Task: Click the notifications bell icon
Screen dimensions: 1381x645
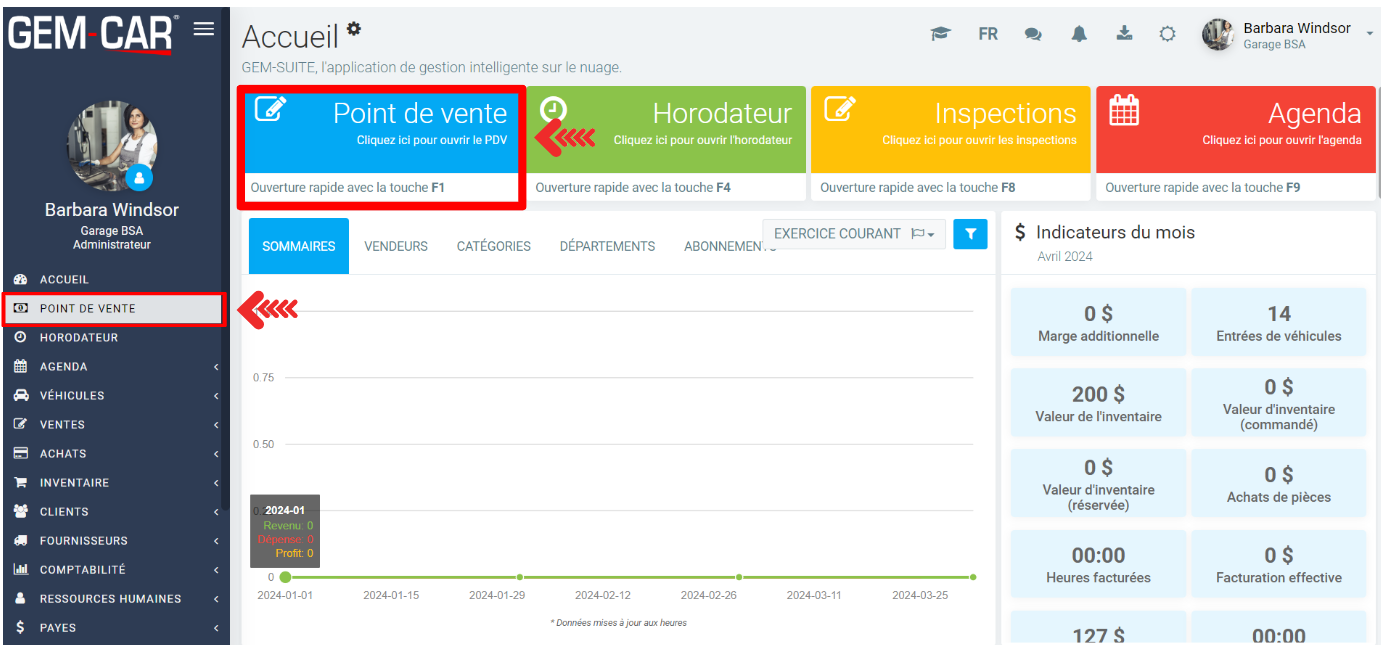Action: [x=1079, y=34]
